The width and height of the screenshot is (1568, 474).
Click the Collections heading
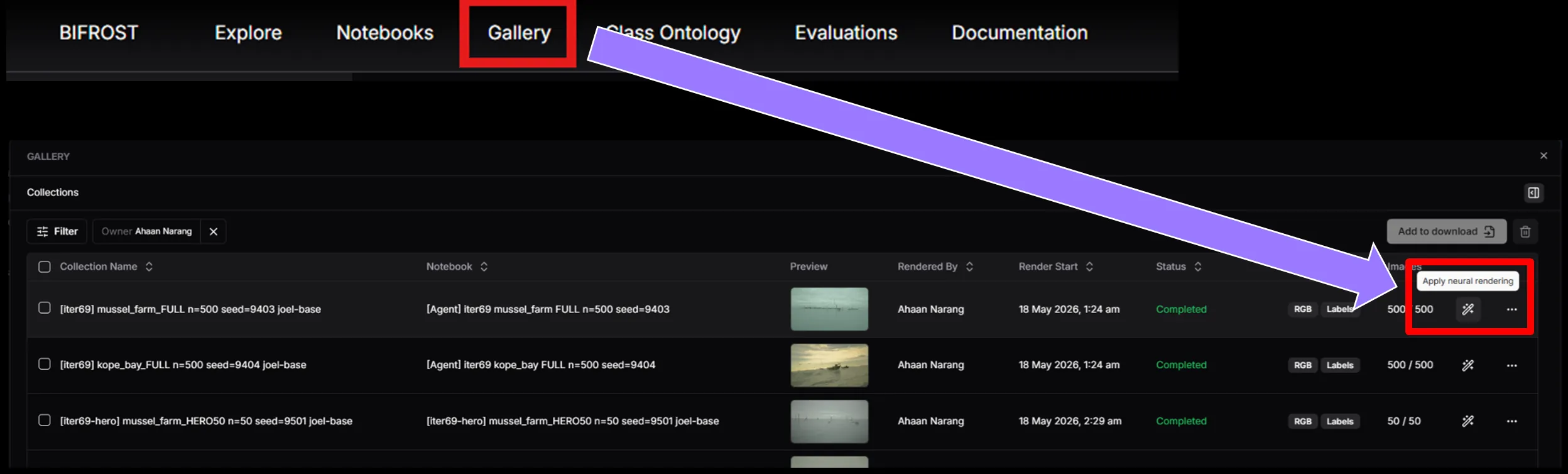coord(53,192)
